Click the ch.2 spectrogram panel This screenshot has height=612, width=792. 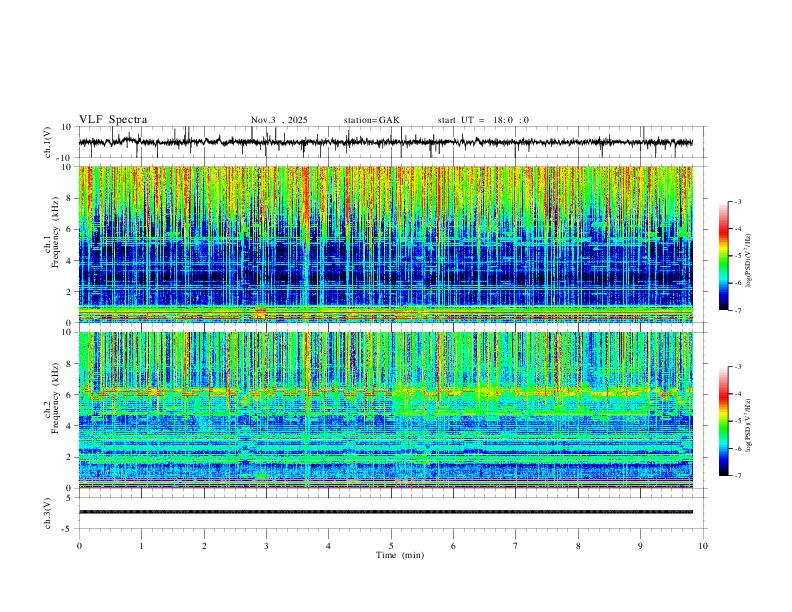tap(386, 410)
